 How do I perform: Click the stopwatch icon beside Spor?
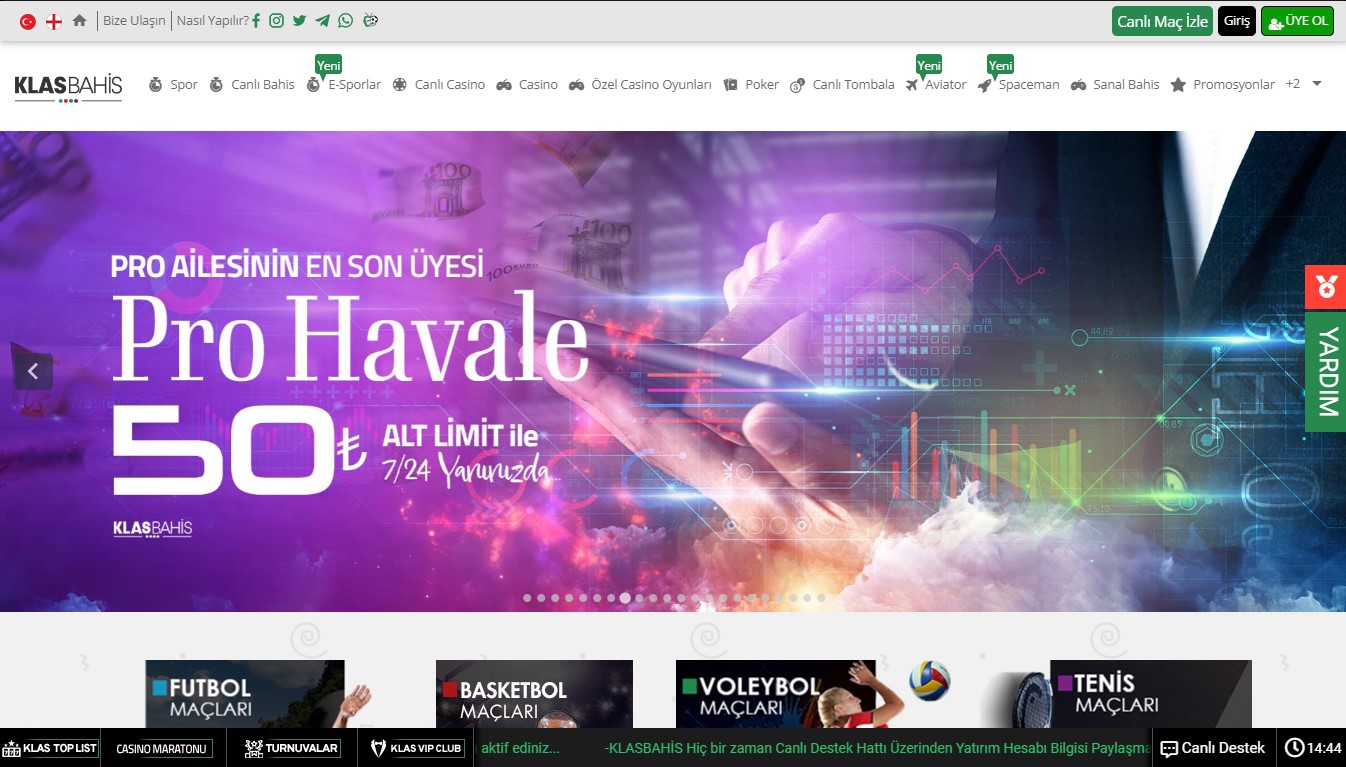tap(155, 85)
